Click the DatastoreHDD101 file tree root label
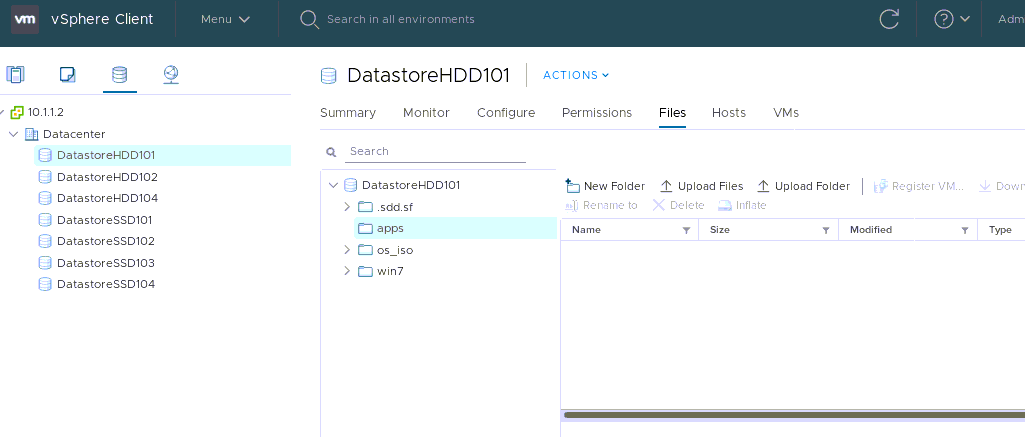Screen dimensions: 1025x437 click(x=411, y=185)
